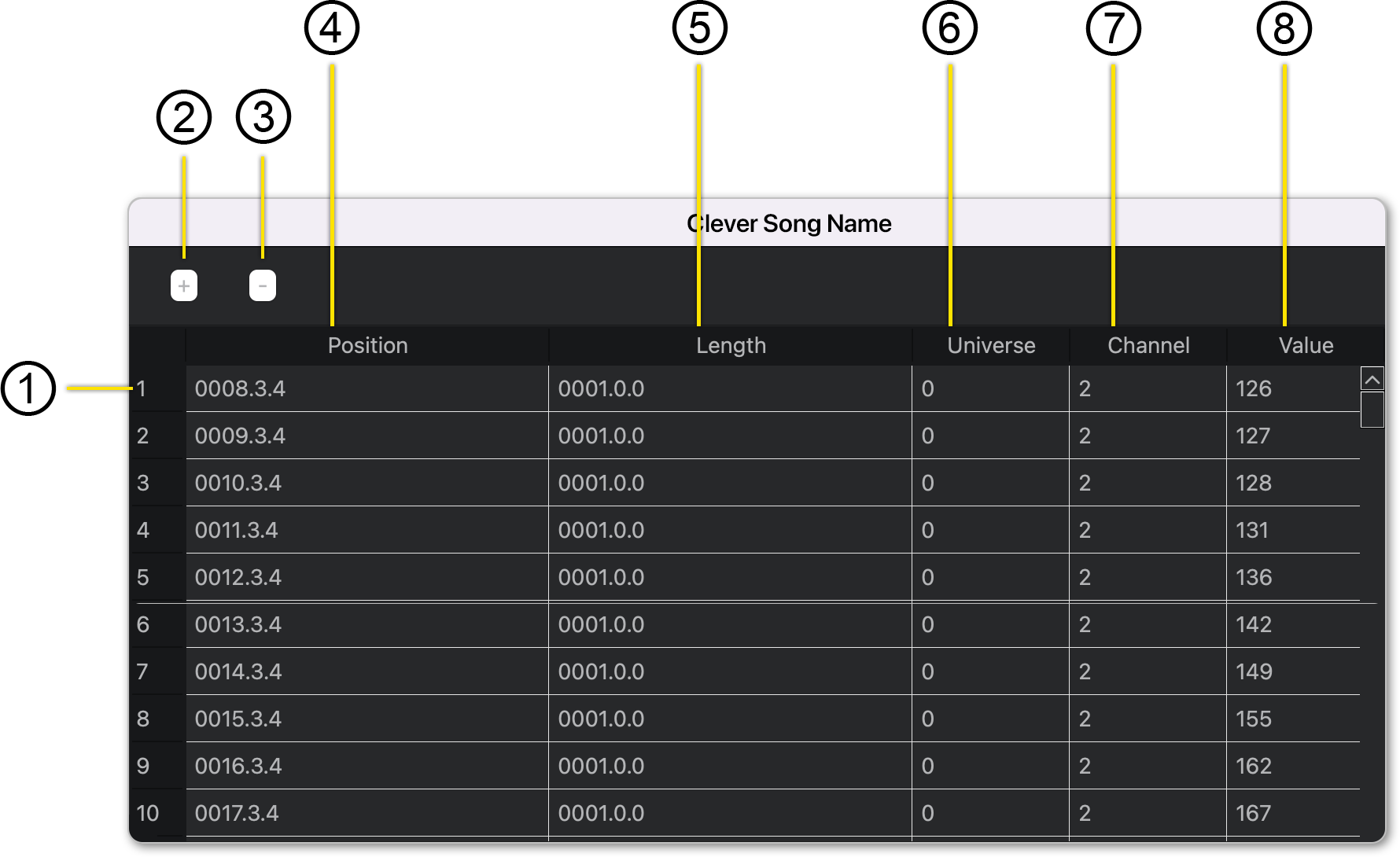1400x857 pixels.
Task: Click the Universe column header
Action: [991, 346]
